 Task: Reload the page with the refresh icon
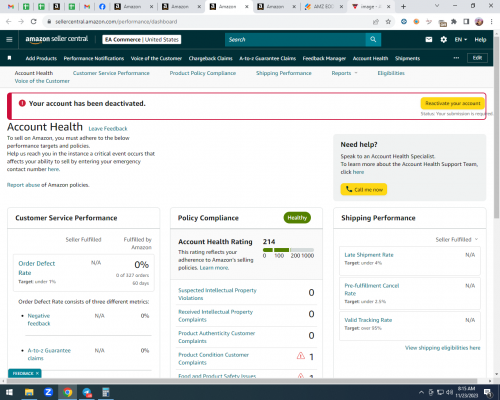click(x=33, y=21)
